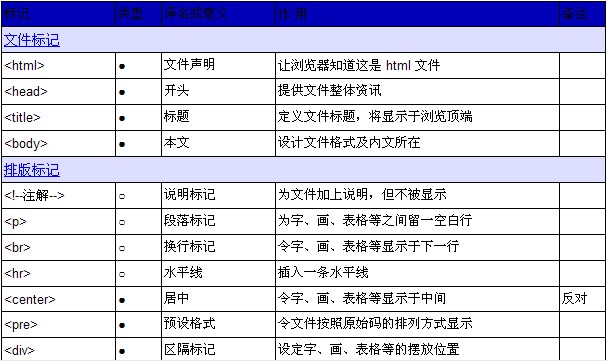Select the <title> tag cell
Viewport: 607px width, 361px height.
pyautogui.click(x=58, y=117)
